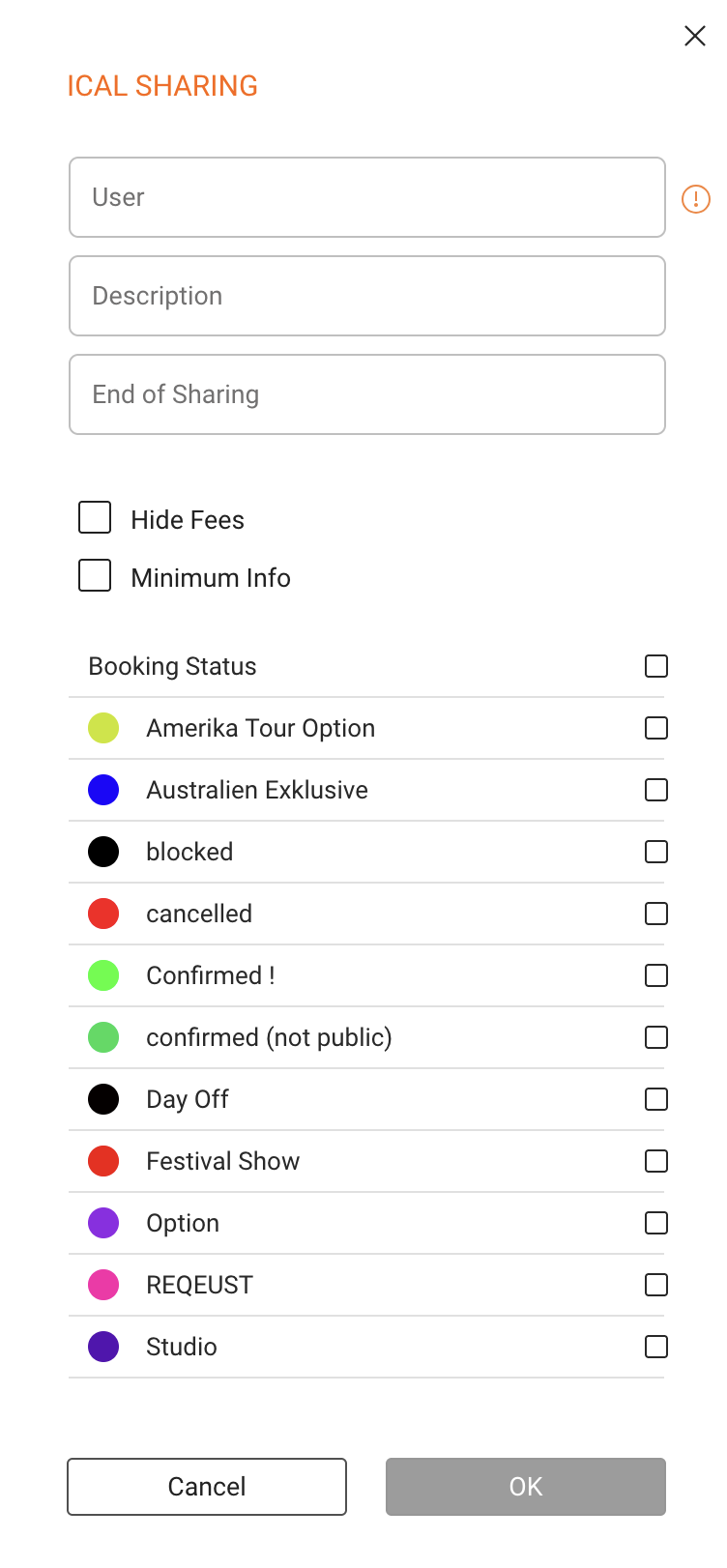The image size is (727, 1568).
Task: Select the Studio status row label
Action: pos(182,1347)
